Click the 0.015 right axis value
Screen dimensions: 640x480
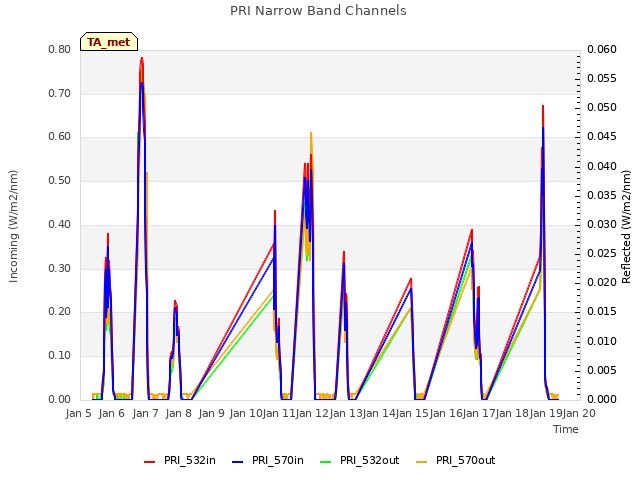coord(602,311)
